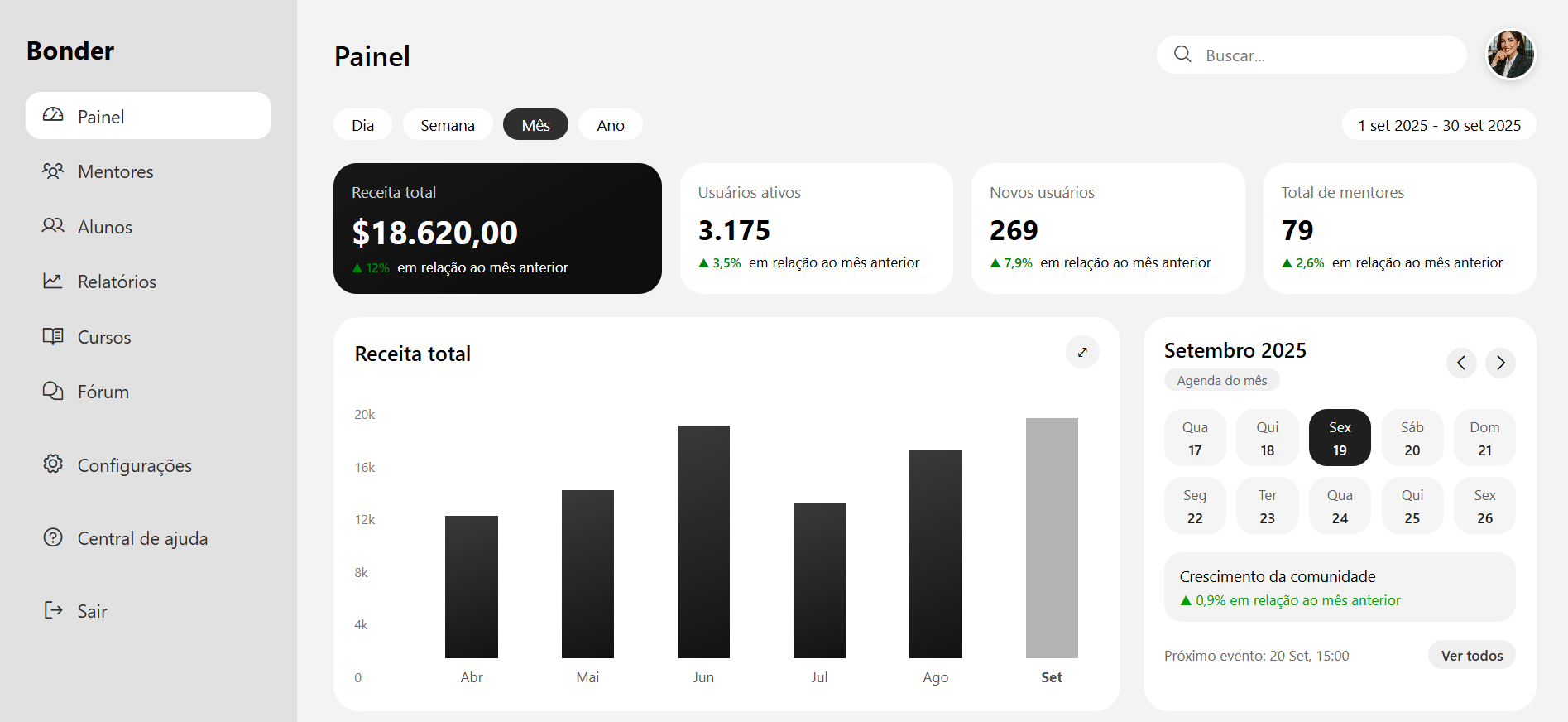Click the Mentores sidebar icon
1568x722 pixels.
point(53,171)
